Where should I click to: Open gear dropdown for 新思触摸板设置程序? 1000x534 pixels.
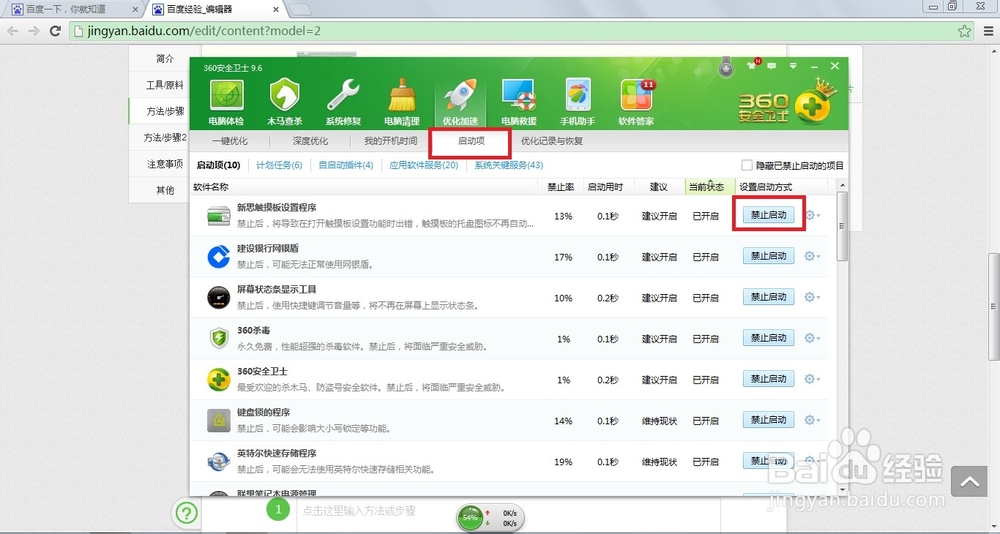pyautogui.click(x=812, y=216)
